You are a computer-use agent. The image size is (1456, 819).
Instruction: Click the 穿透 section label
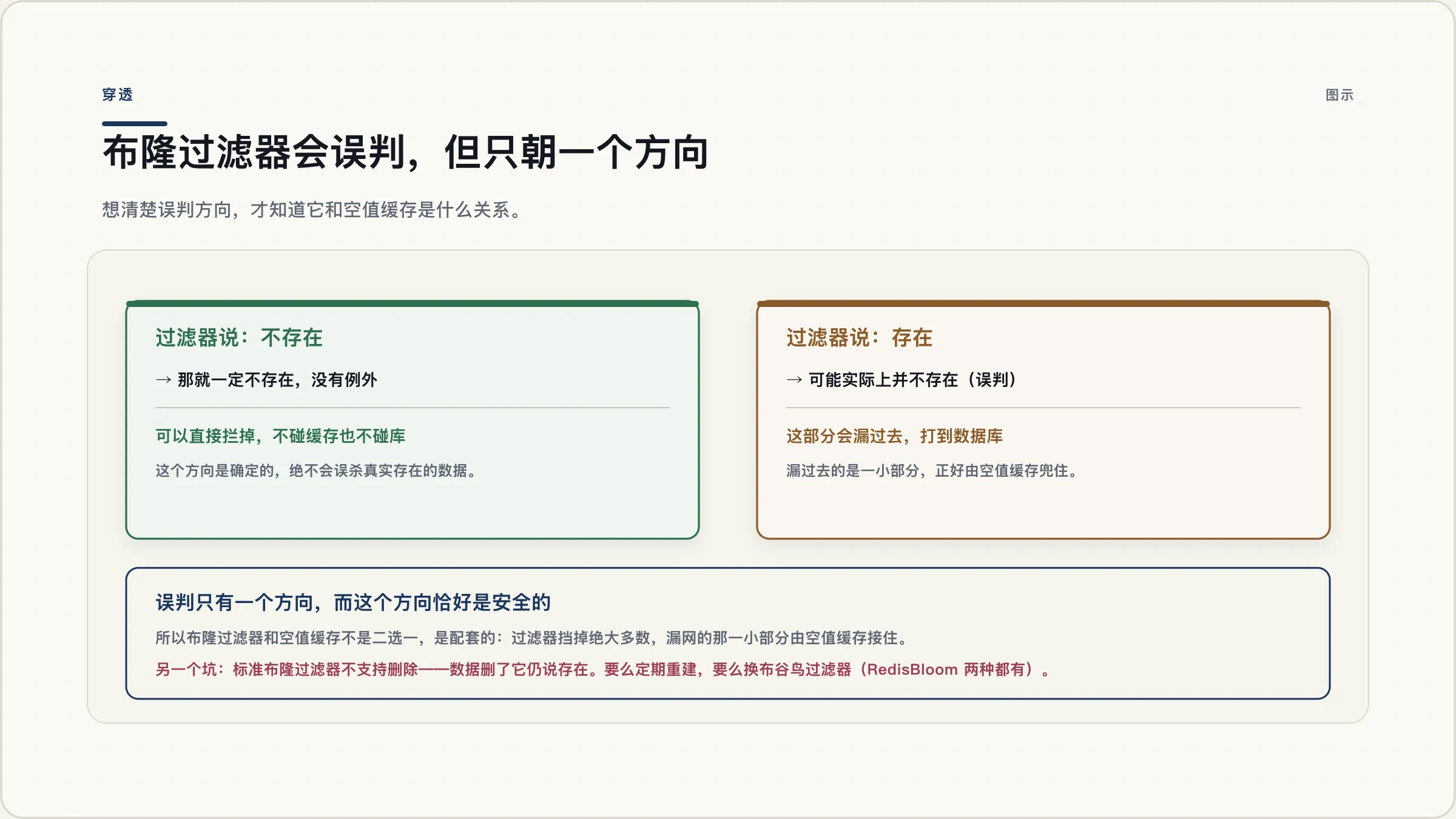[117, 95]
